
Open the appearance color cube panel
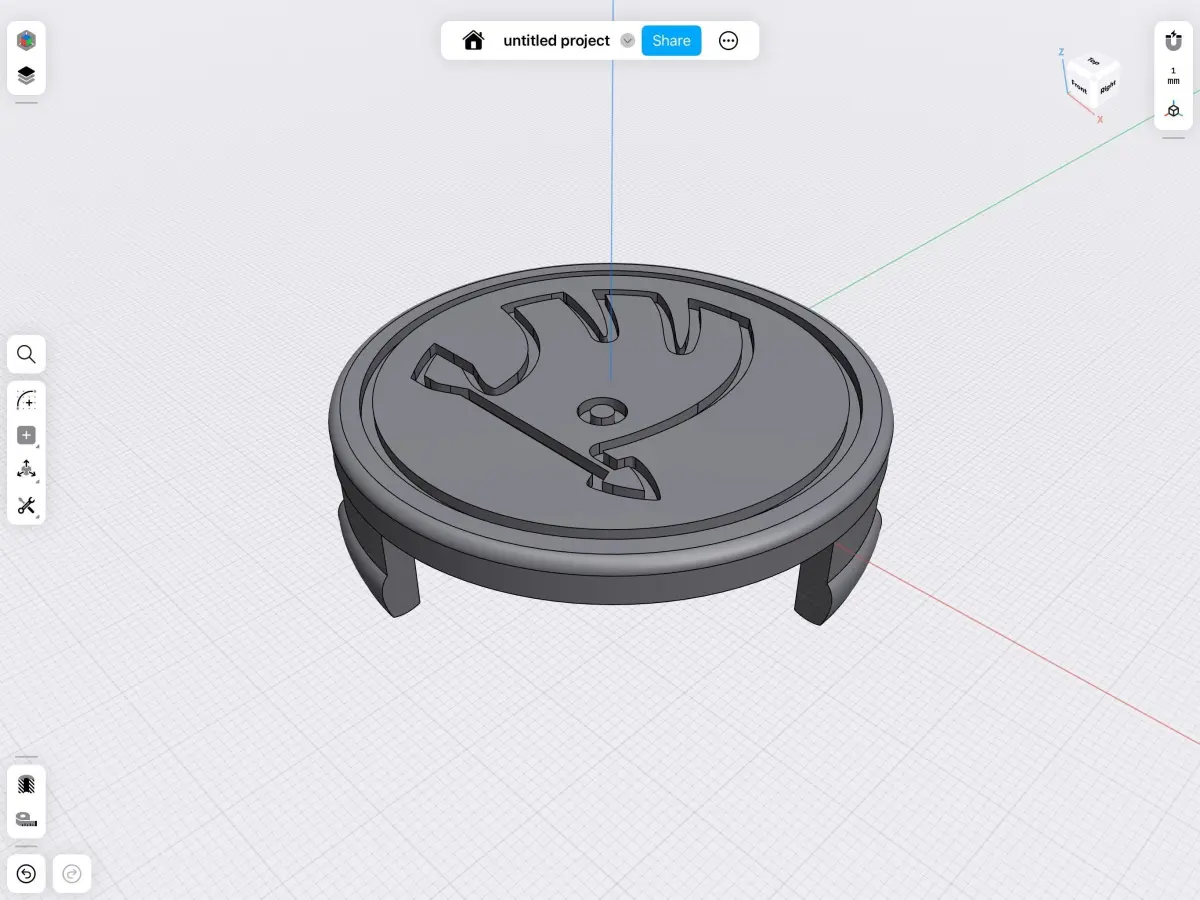click(x=27, y=41)
